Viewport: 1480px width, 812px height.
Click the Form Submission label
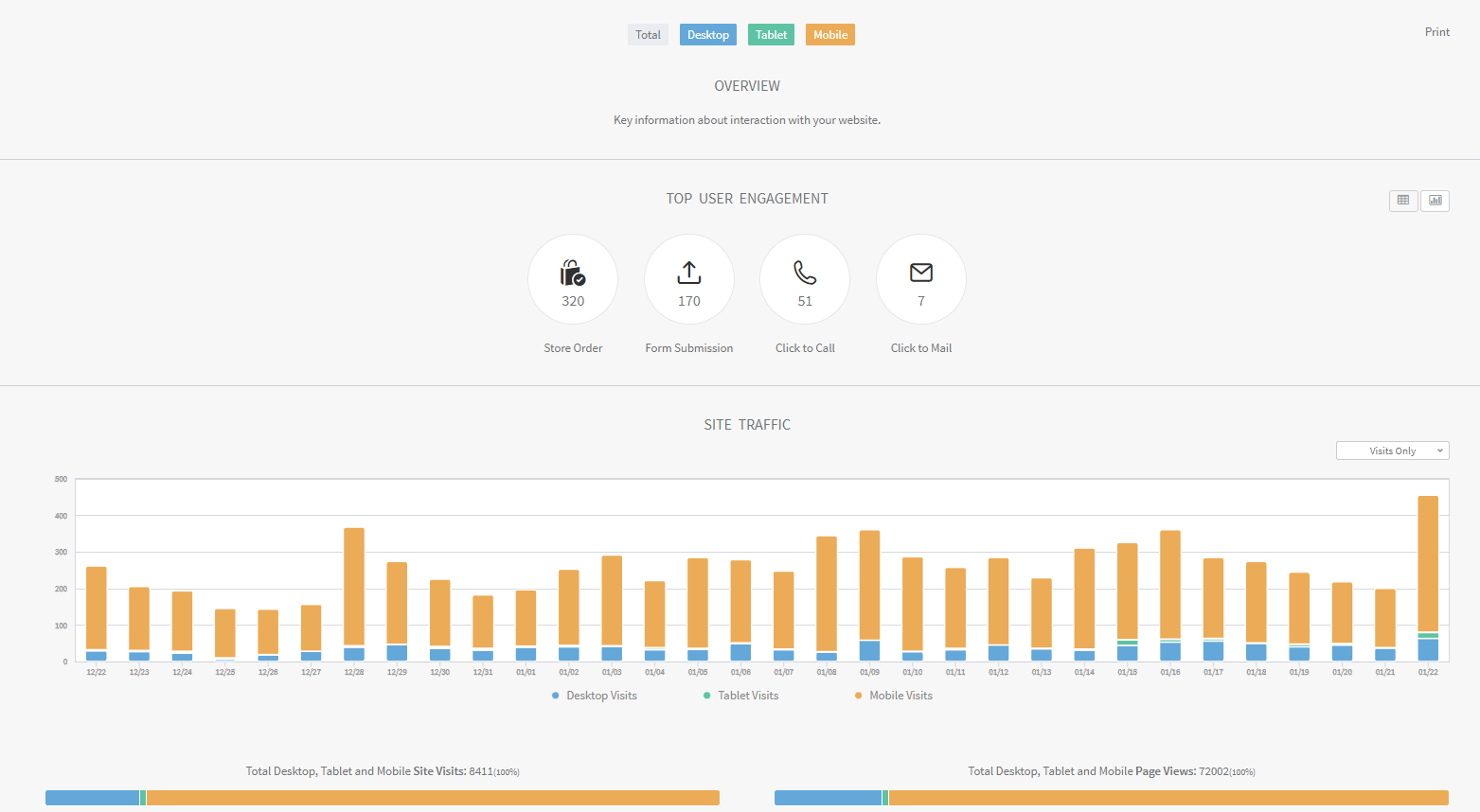click(x=689, y=348)
